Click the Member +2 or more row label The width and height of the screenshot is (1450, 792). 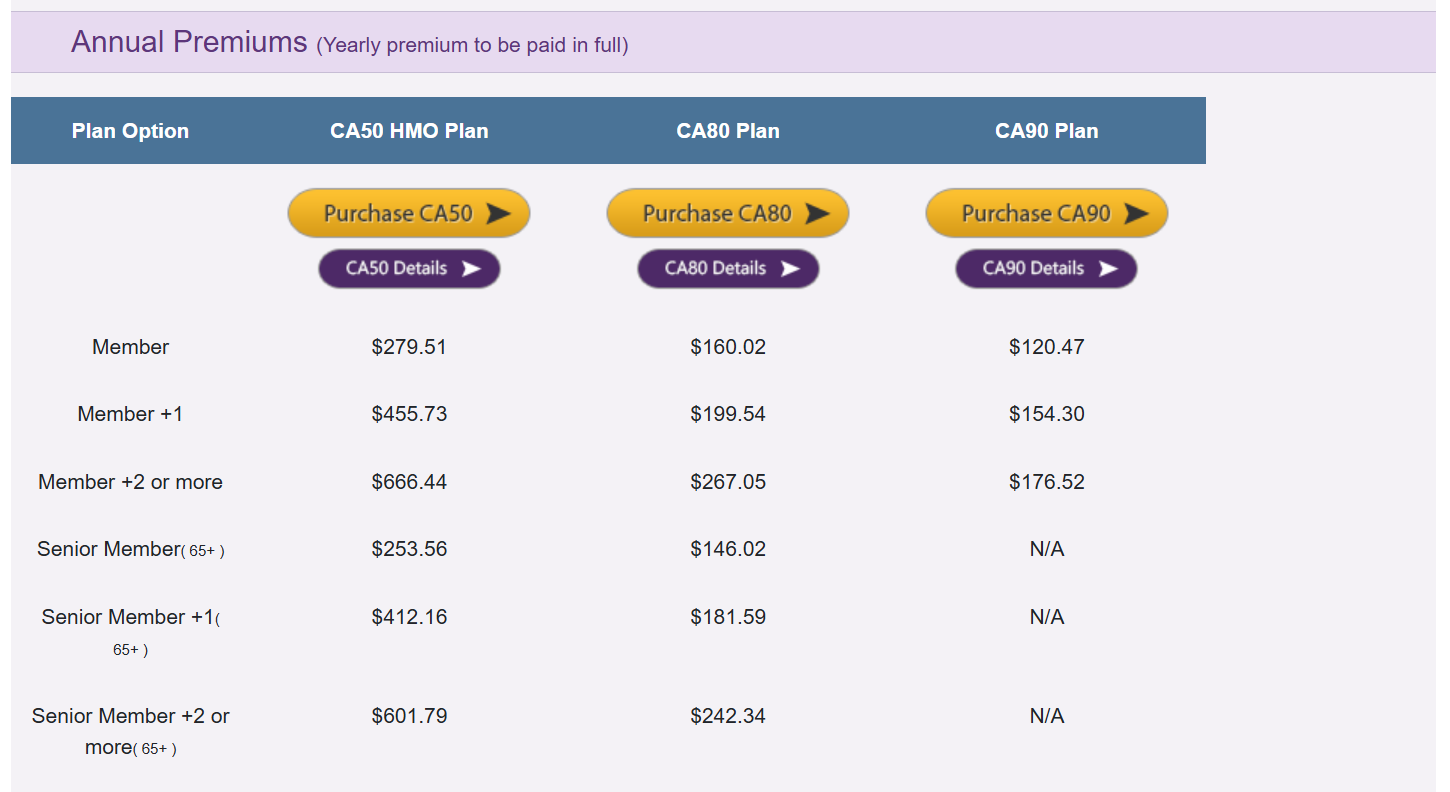click(130, 482)
